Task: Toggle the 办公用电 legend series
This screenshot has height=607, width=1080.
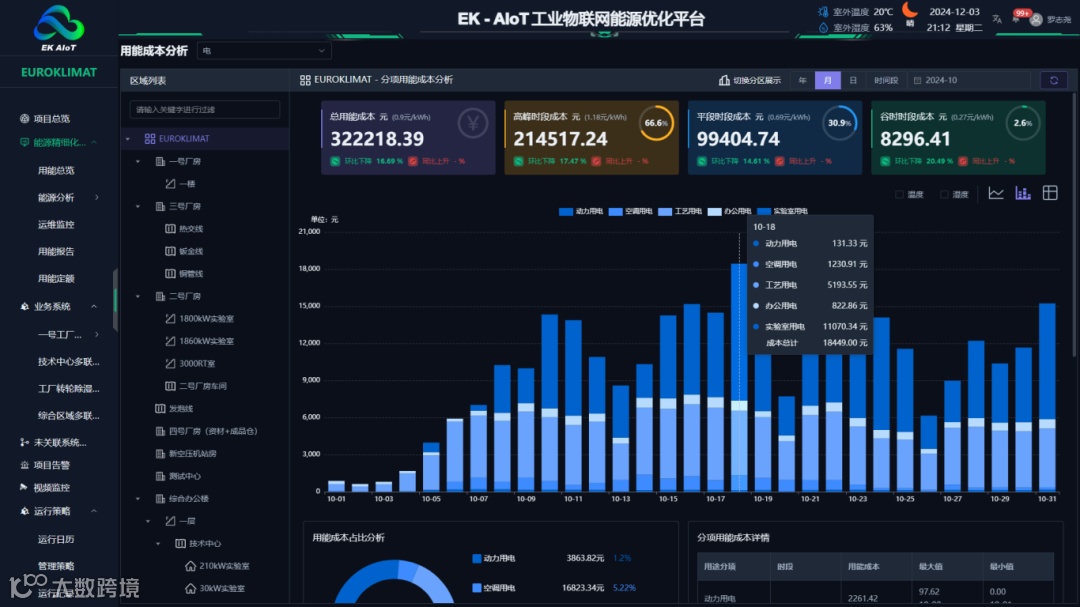Action: click(729, 212)
